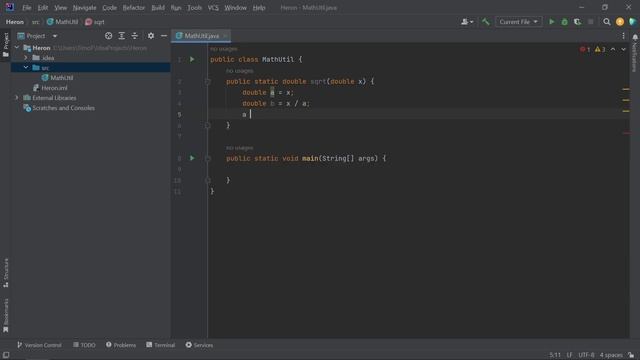
Task: Expand the .idea folder
Action: pos(26,58)
